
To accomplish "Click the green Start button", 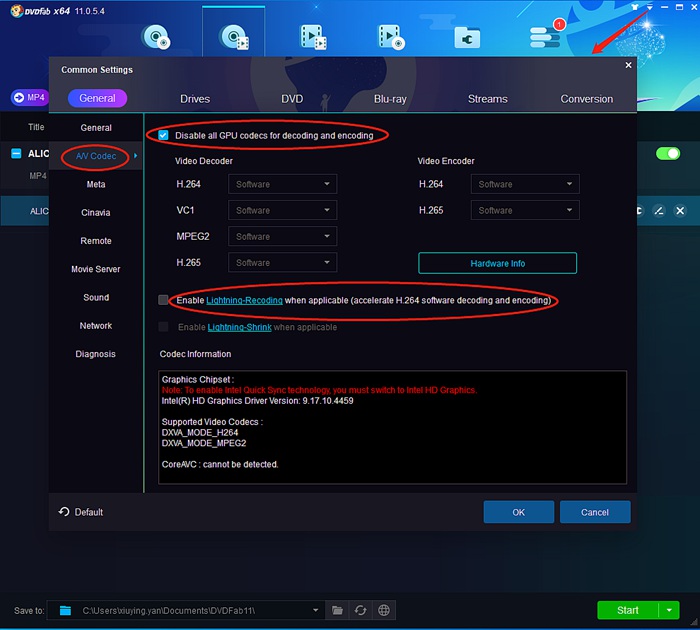I will pyautogui.click(x=628, y=610).
